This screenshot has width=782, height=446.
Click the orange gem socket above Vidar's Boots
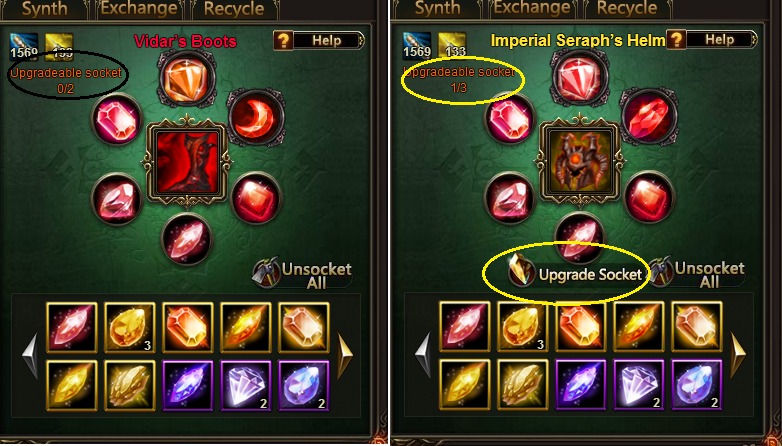tap(187, 78)
